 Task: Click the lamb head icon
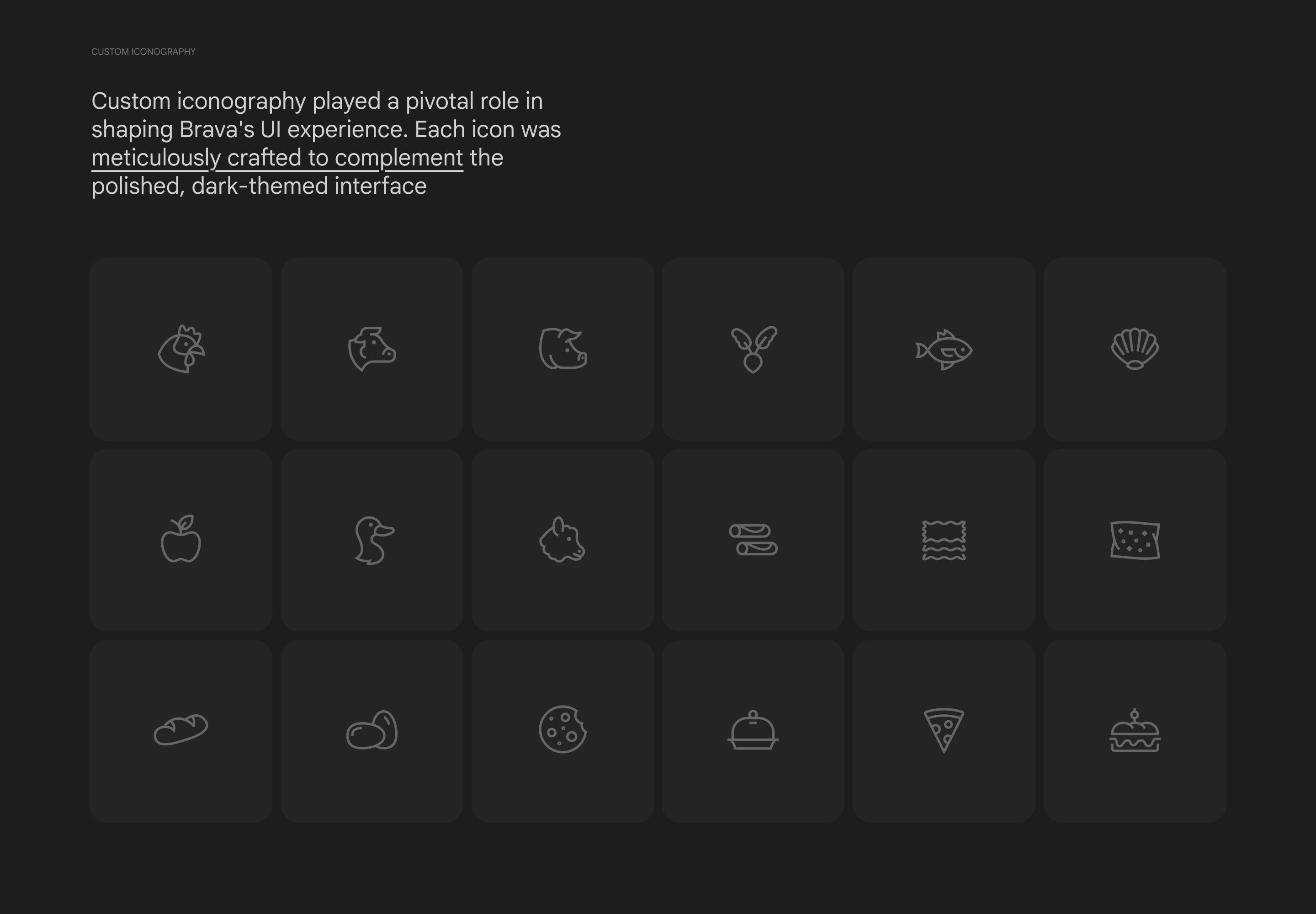tap(562, 540)
